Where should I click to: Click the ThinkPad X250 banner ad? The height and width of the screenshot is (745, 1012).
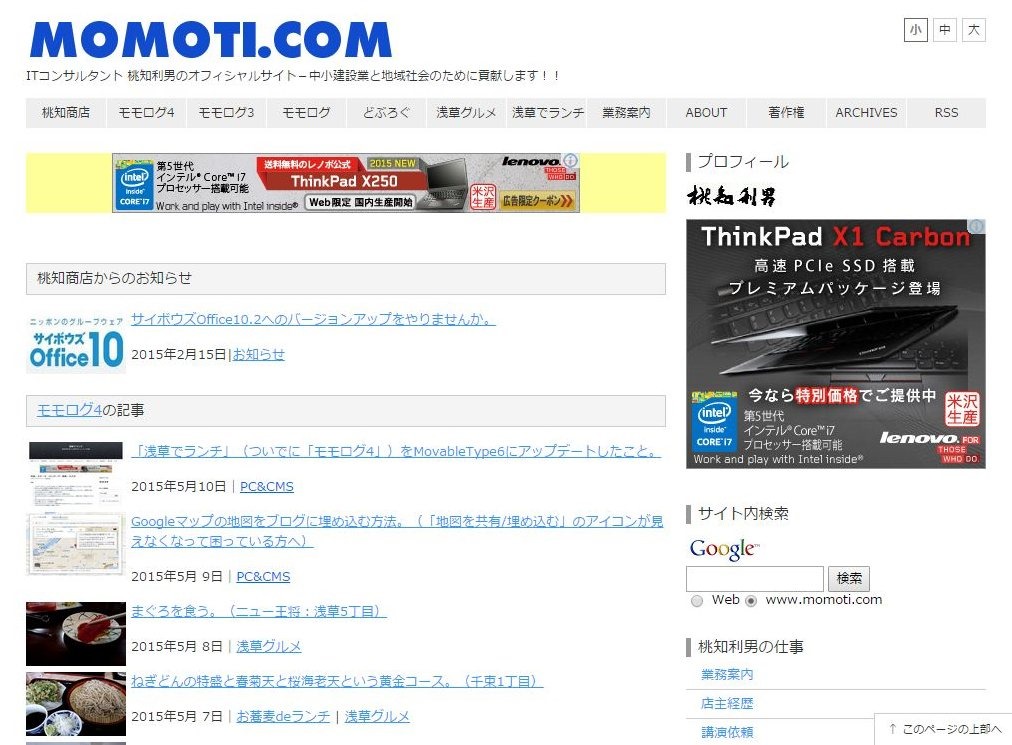346,183
